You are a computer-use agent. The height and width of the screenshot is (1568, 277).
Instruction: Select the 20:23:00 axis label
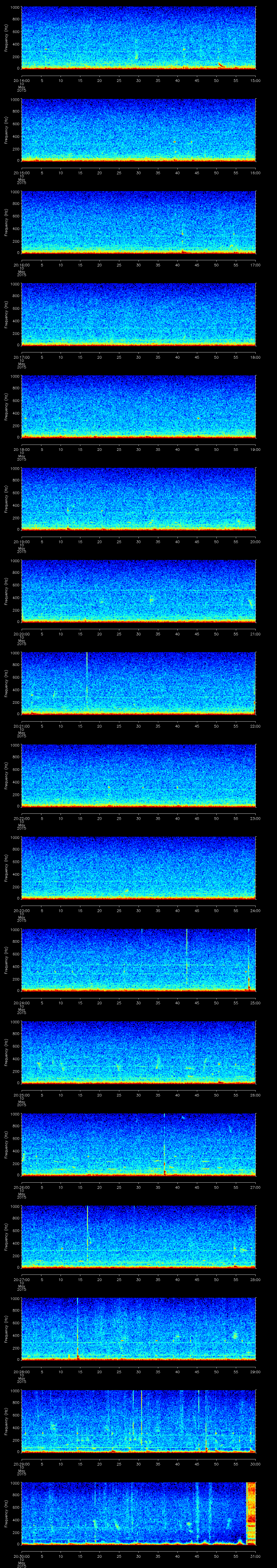pyautogui.click(x=21, y=910)
